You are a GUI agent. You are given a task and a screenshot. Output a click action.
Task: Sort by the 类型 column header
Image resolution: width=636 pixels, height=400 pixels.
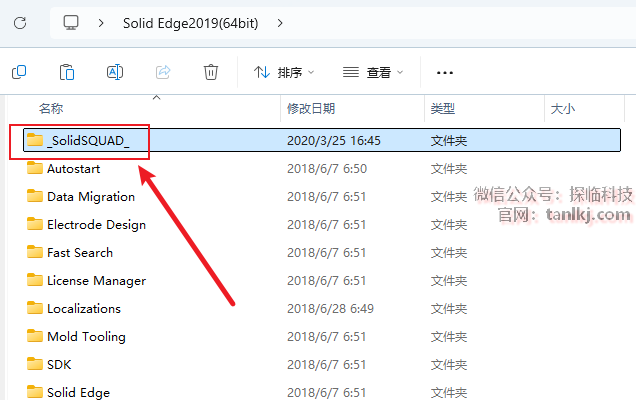coord(443,109)
